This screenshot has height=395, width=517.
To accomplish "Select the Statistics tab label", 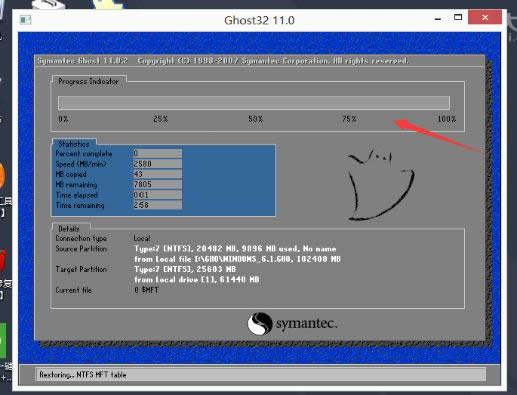I will [x=74, y=144].
